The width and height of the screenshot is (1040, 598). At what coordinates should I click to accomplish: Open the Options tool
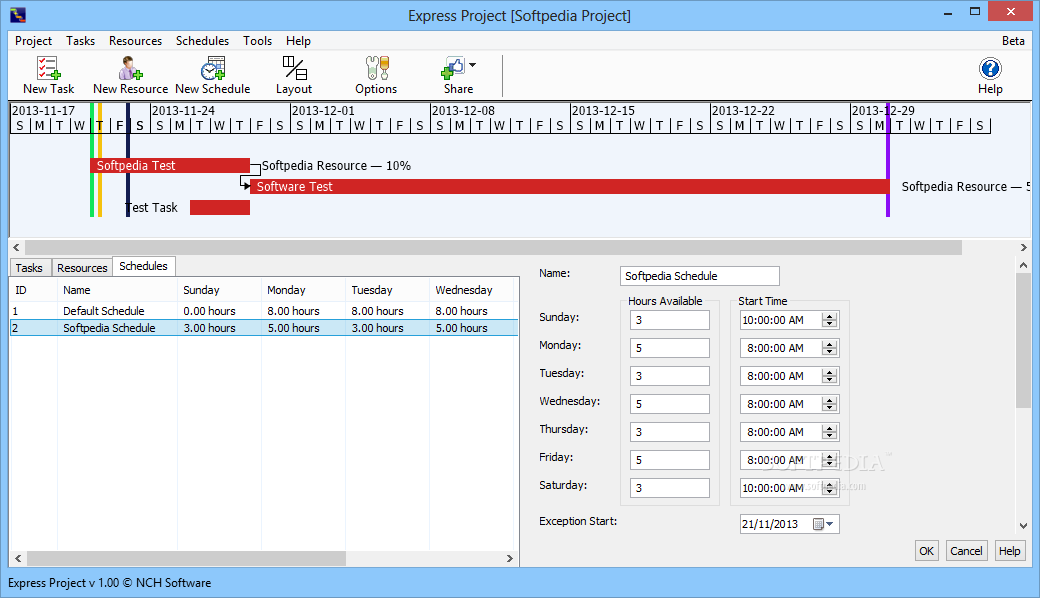(x=376, y=75)
